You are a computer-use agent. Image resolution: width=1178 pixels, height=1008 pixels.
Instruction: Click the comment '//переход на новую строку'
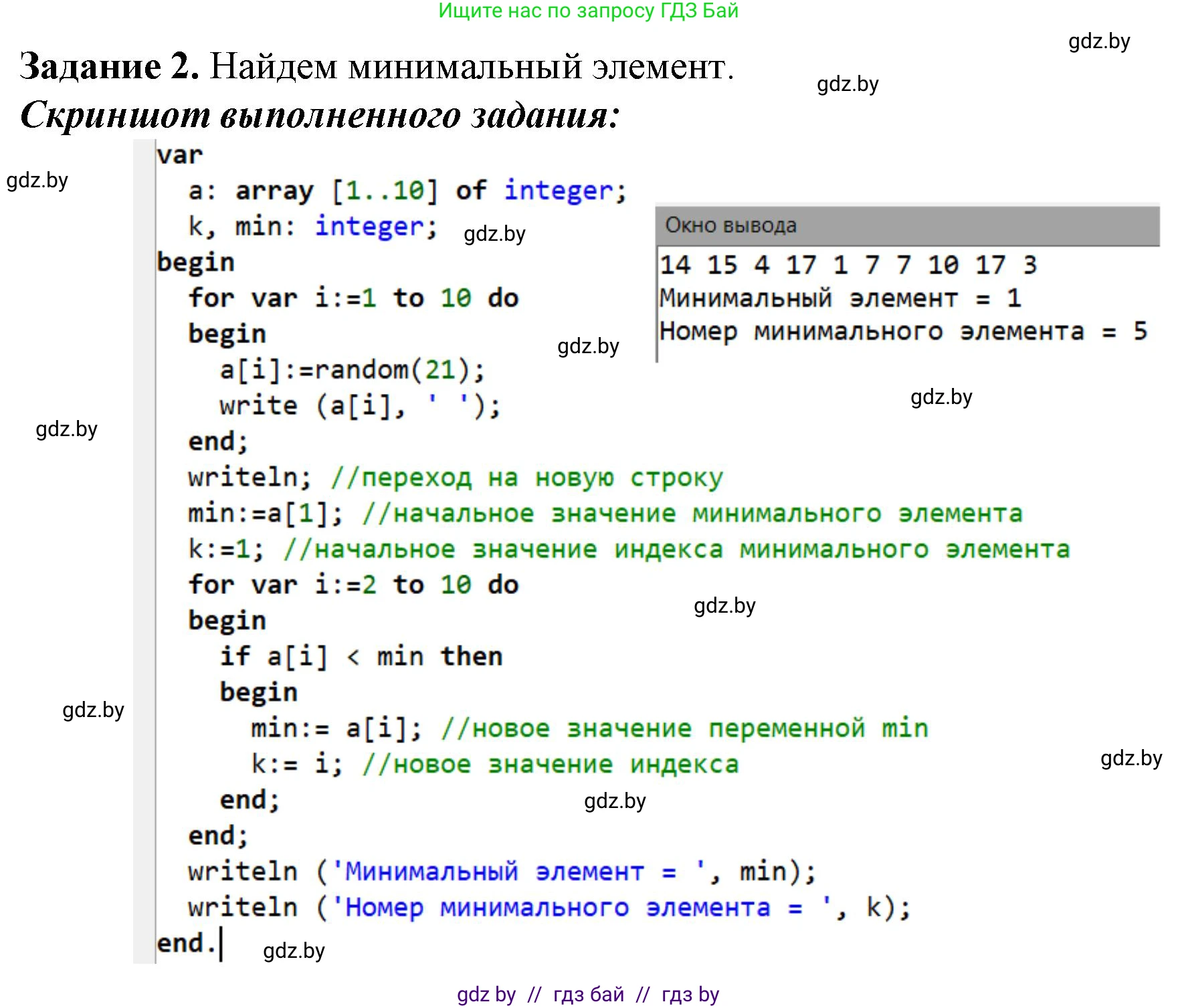526,478
